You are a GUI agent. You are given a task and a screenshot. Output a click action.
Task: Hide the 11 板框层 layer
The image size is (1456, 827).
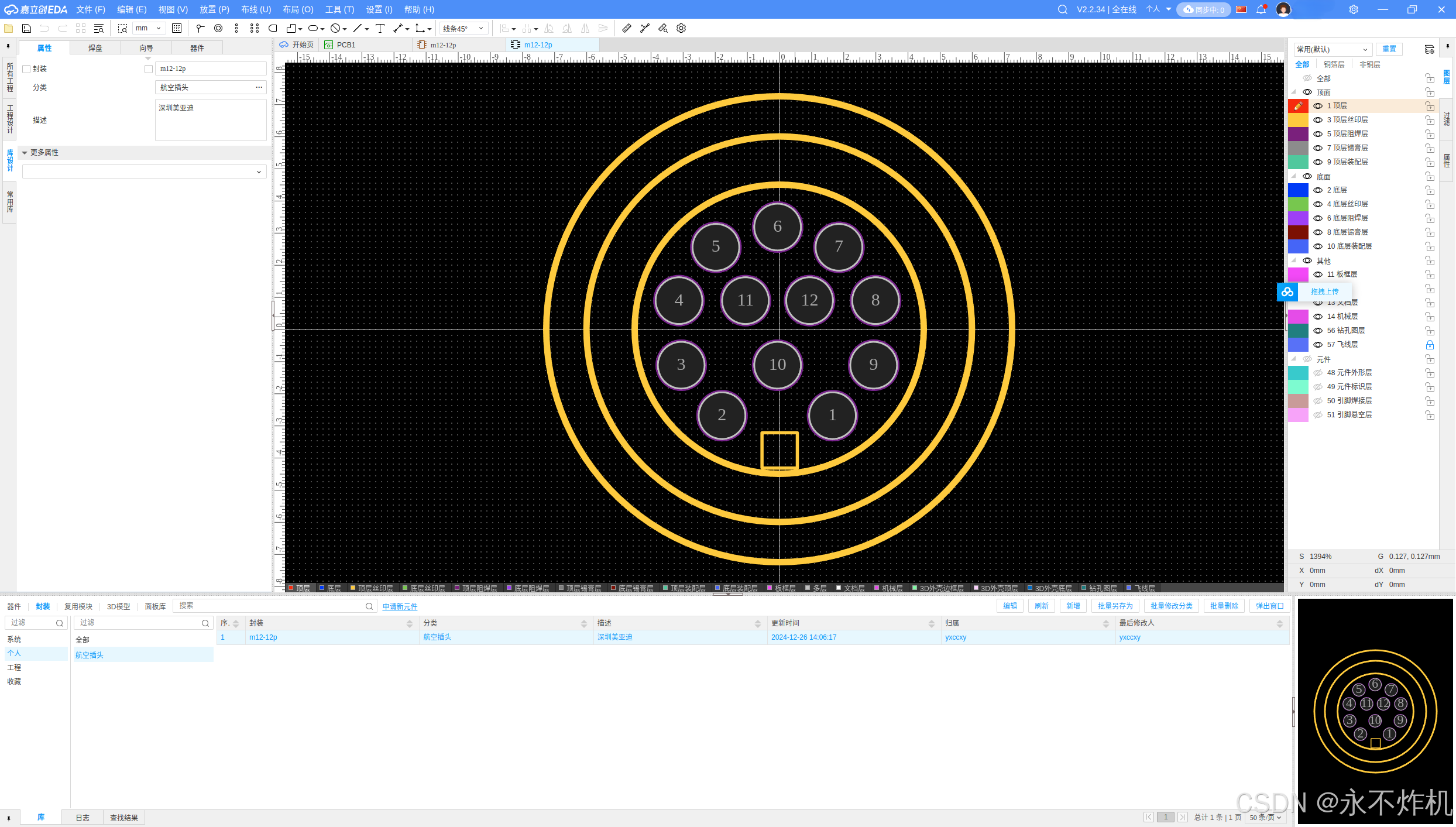tap(1318, 274)
